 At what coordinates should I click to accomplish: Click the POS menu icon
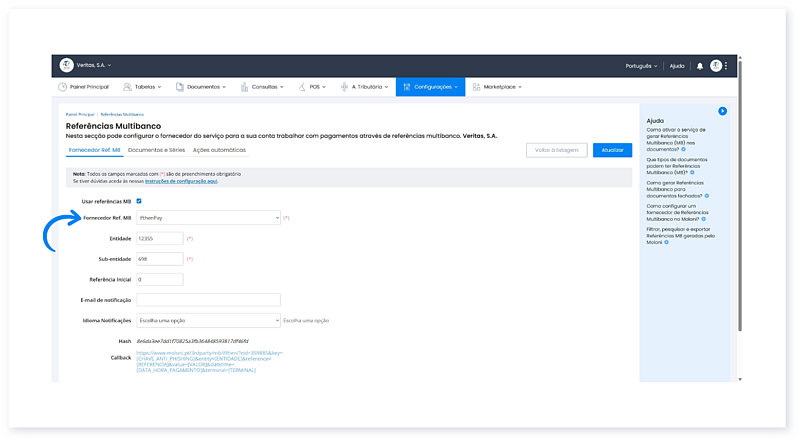point(302,87)
